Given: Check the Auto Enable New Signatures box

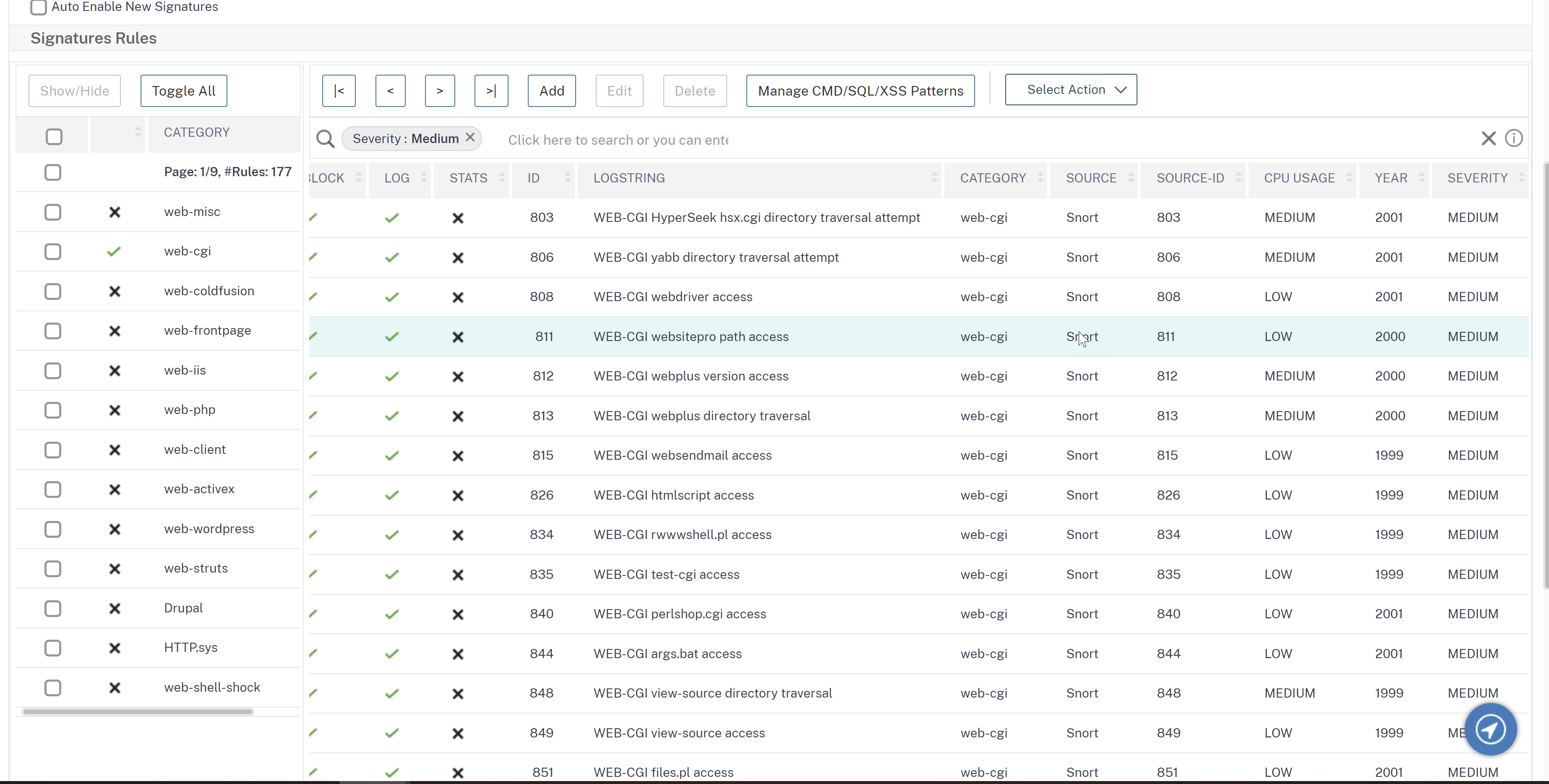Looking at the screenshot, I should click(39, 7).
